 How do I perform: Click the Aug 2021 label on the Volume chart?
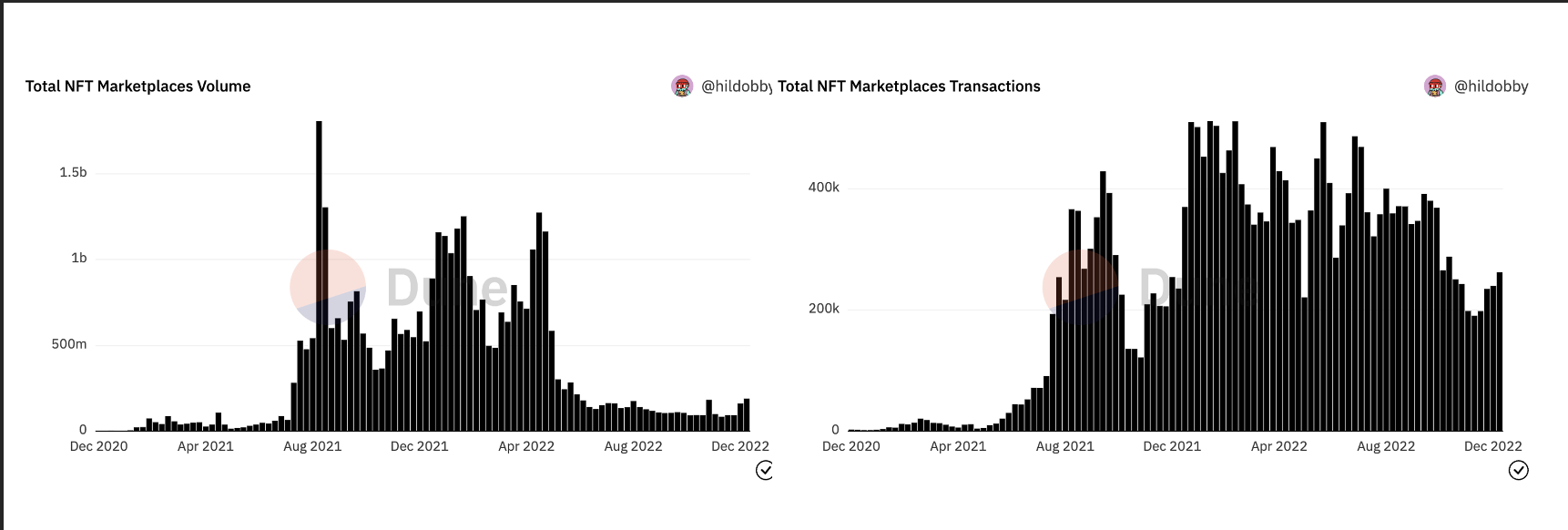point(312,446)
